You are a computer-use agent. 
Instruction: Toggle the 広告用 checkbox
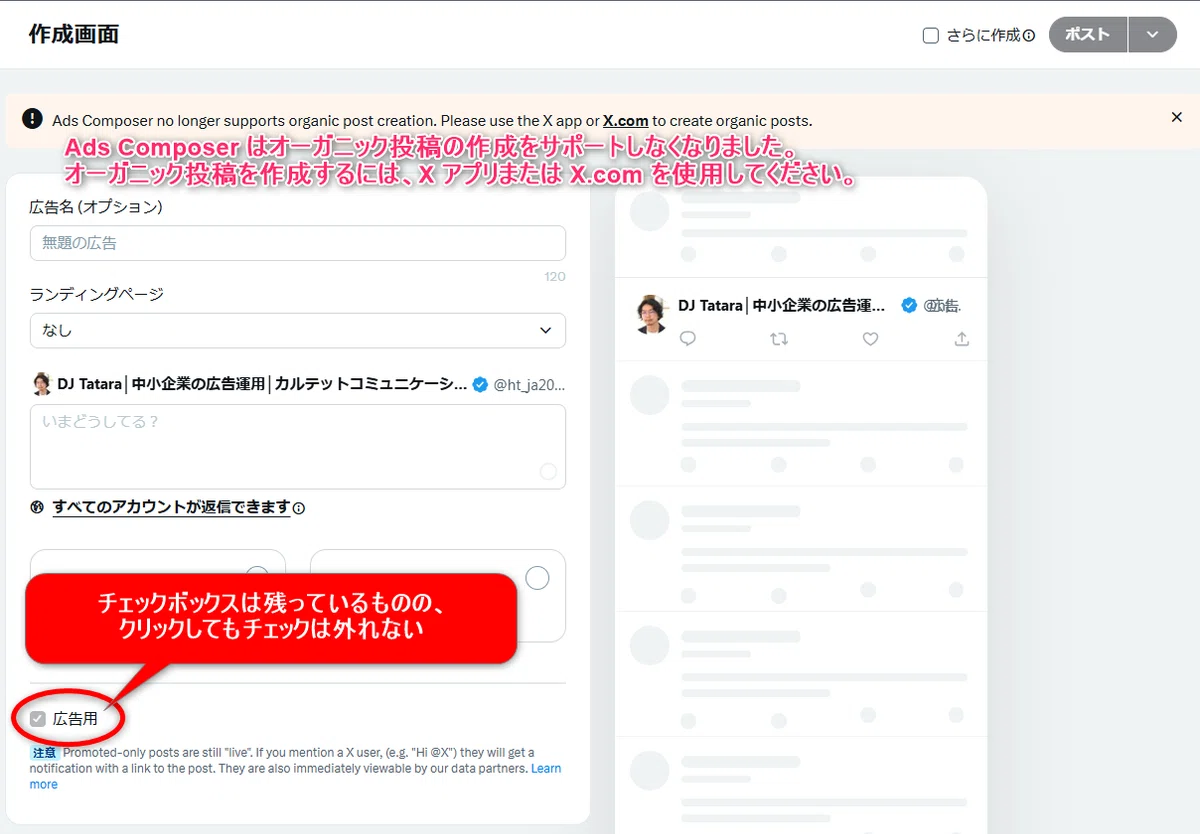click(38, 718)
